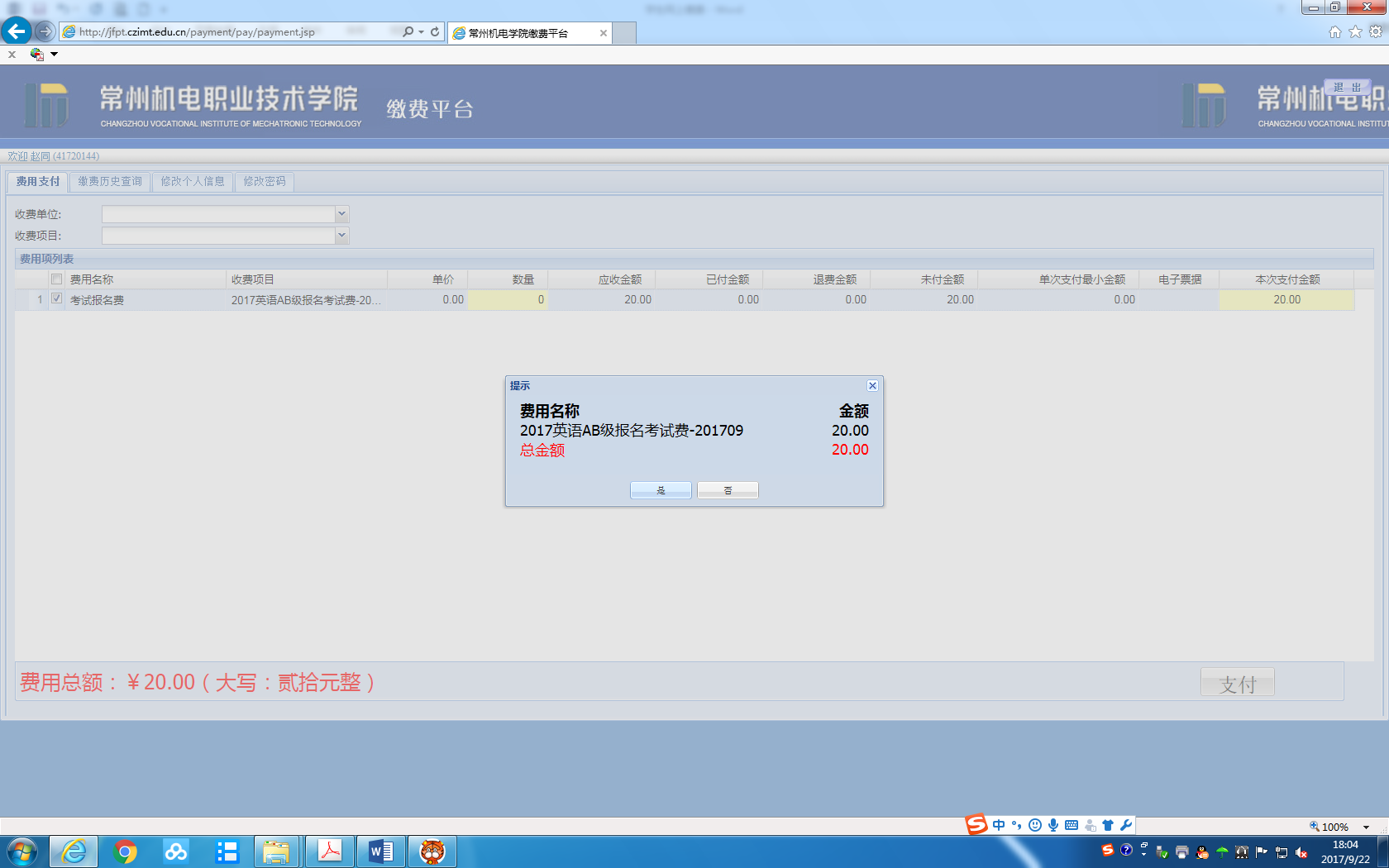Expand the 收费项目 dropdown
Screen dimensions: 1389x868
[x=341, y=236]
